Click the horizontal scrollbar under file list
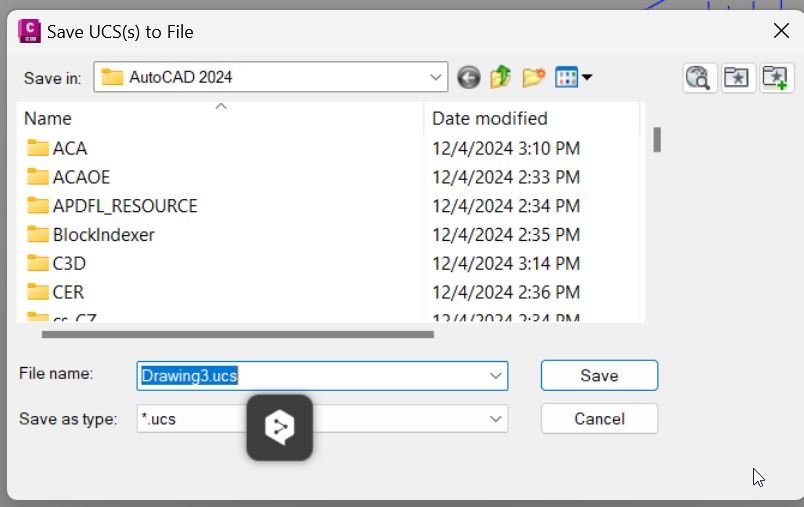The image size is (804, 507). tap(237, 335)
